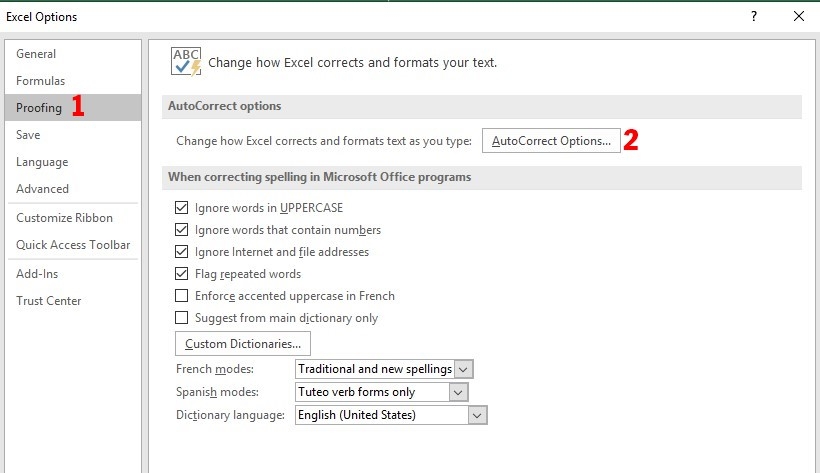820x473 pixels.
Task: Click the 'When correcting spelling' section header
Action: point(482,177)
